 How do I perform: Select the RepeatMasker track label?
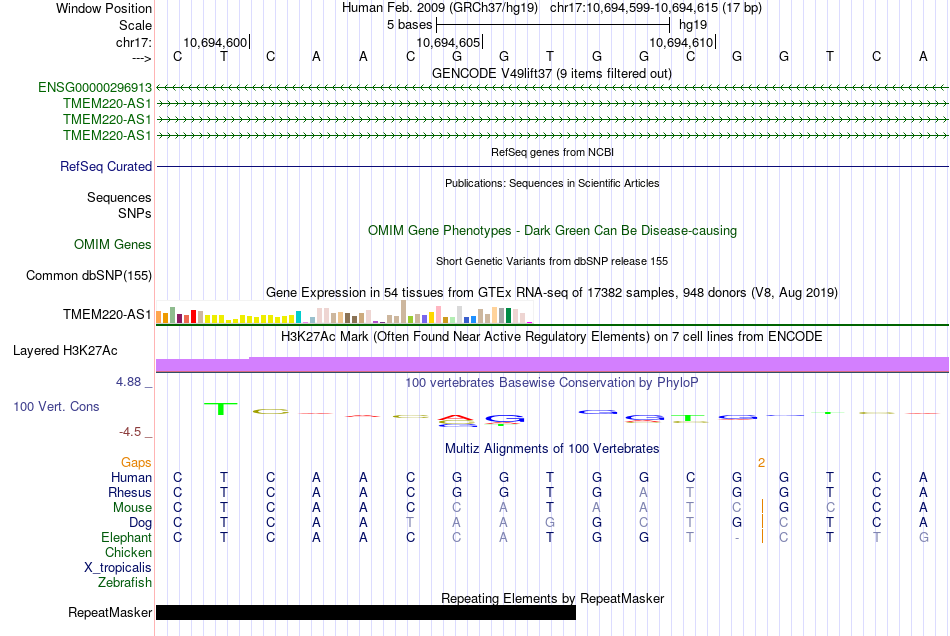click(110, 612)
